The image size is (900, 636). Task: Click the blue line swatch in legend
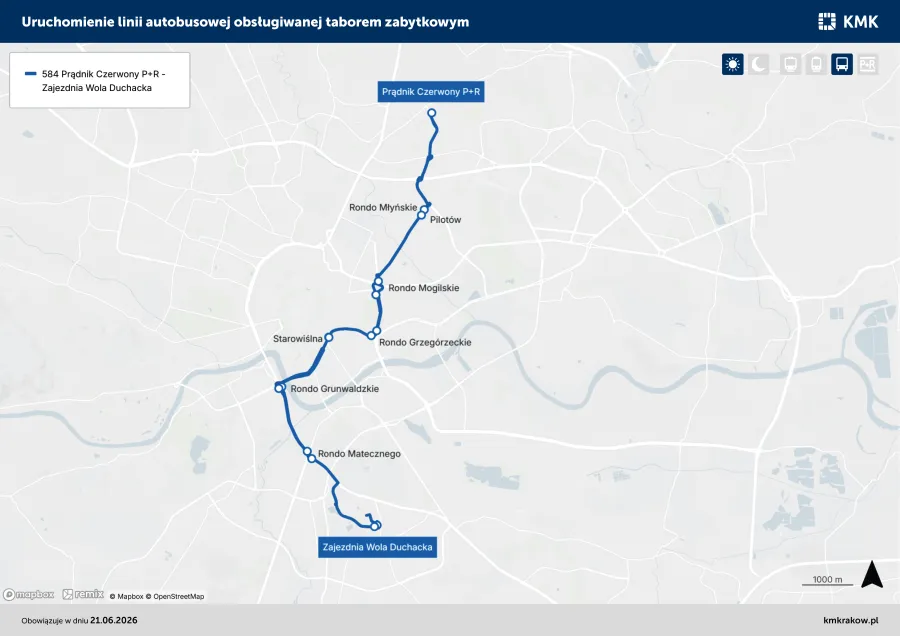coord(30,73)
